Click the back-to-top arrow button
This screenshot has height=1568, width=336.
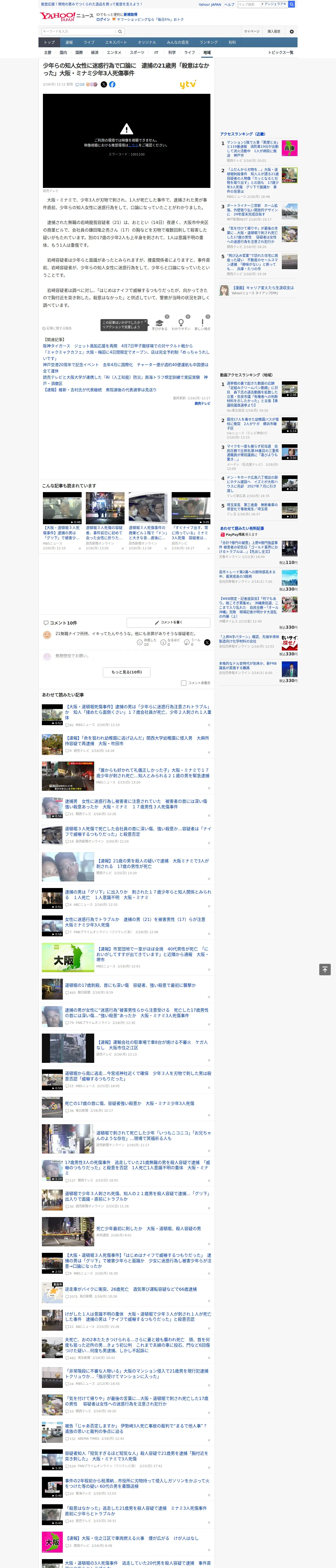325,969
